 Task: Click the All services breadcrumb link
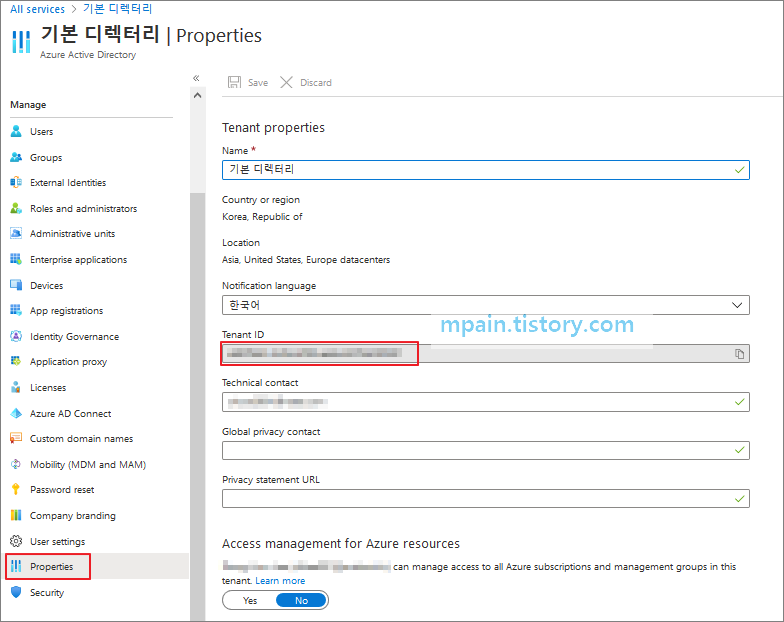[x=38, y=9]
